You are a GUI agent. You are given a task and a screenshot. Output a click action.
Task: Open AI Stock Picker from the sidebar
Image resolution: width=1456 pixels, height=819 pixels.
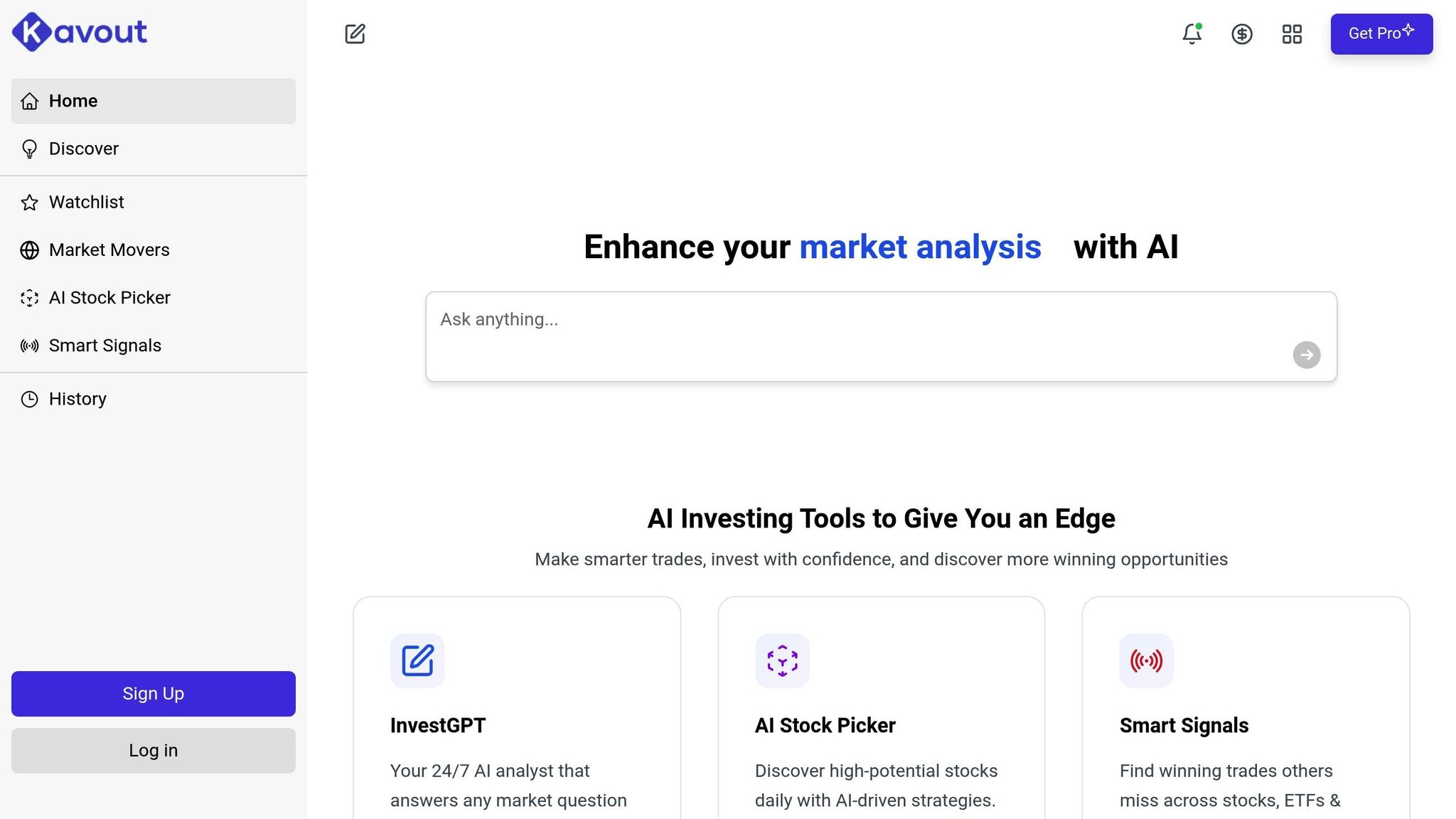coord(154,297)
